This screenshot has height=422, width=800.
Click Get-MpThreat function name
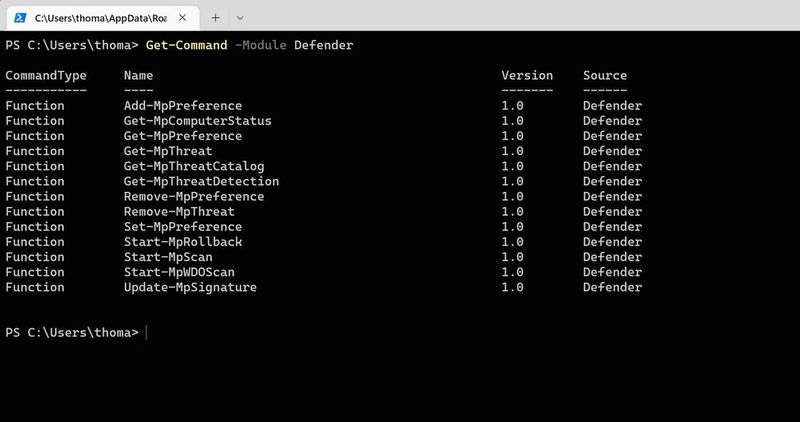[168, 151]
